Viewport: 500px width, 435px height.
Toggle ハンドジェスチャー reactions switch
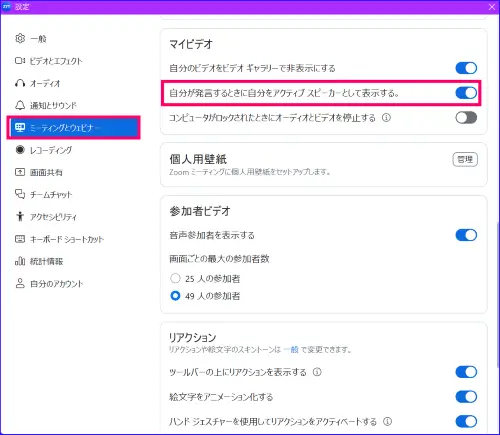pyautogui.click(x=466, y=422)
